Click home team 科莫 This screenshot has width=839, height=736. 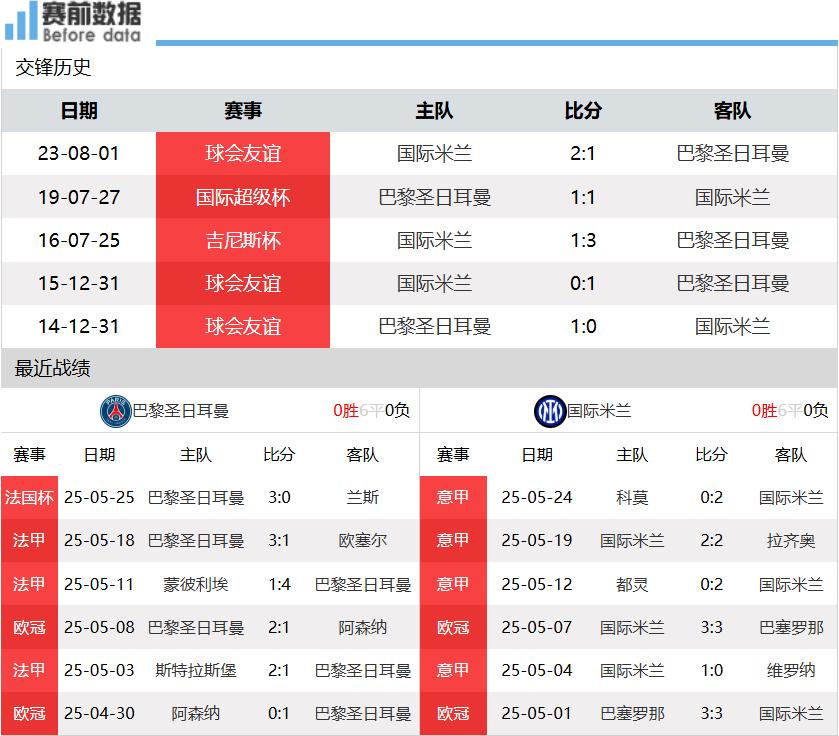pos(632,497)
